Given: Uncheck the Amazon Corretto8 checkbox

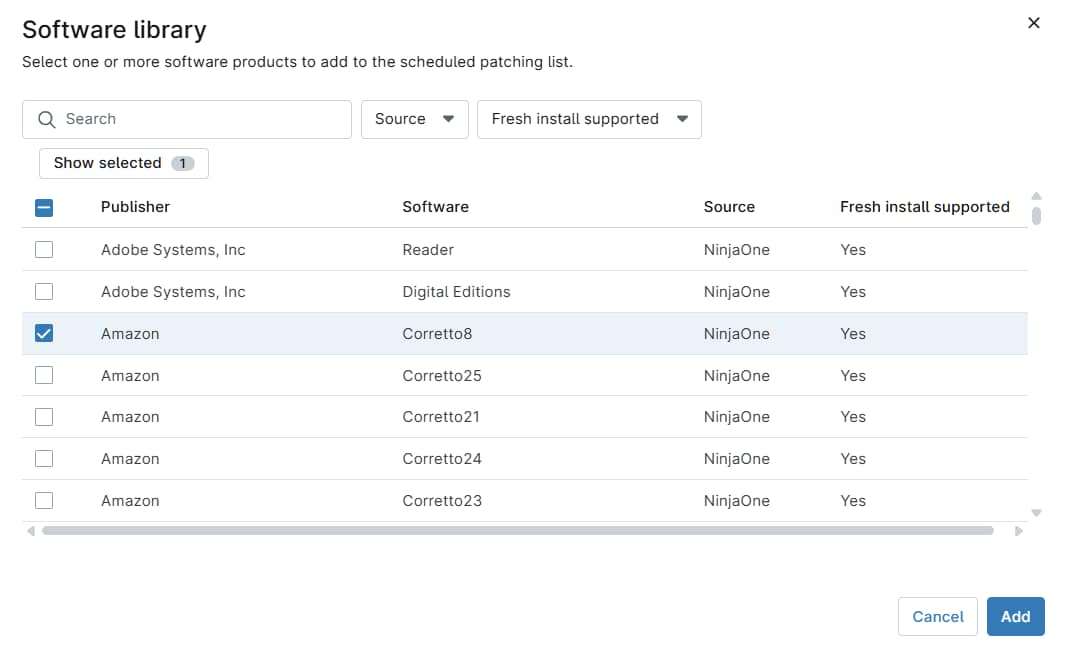Looking at the screenshot, I should (x=43, y=332).
